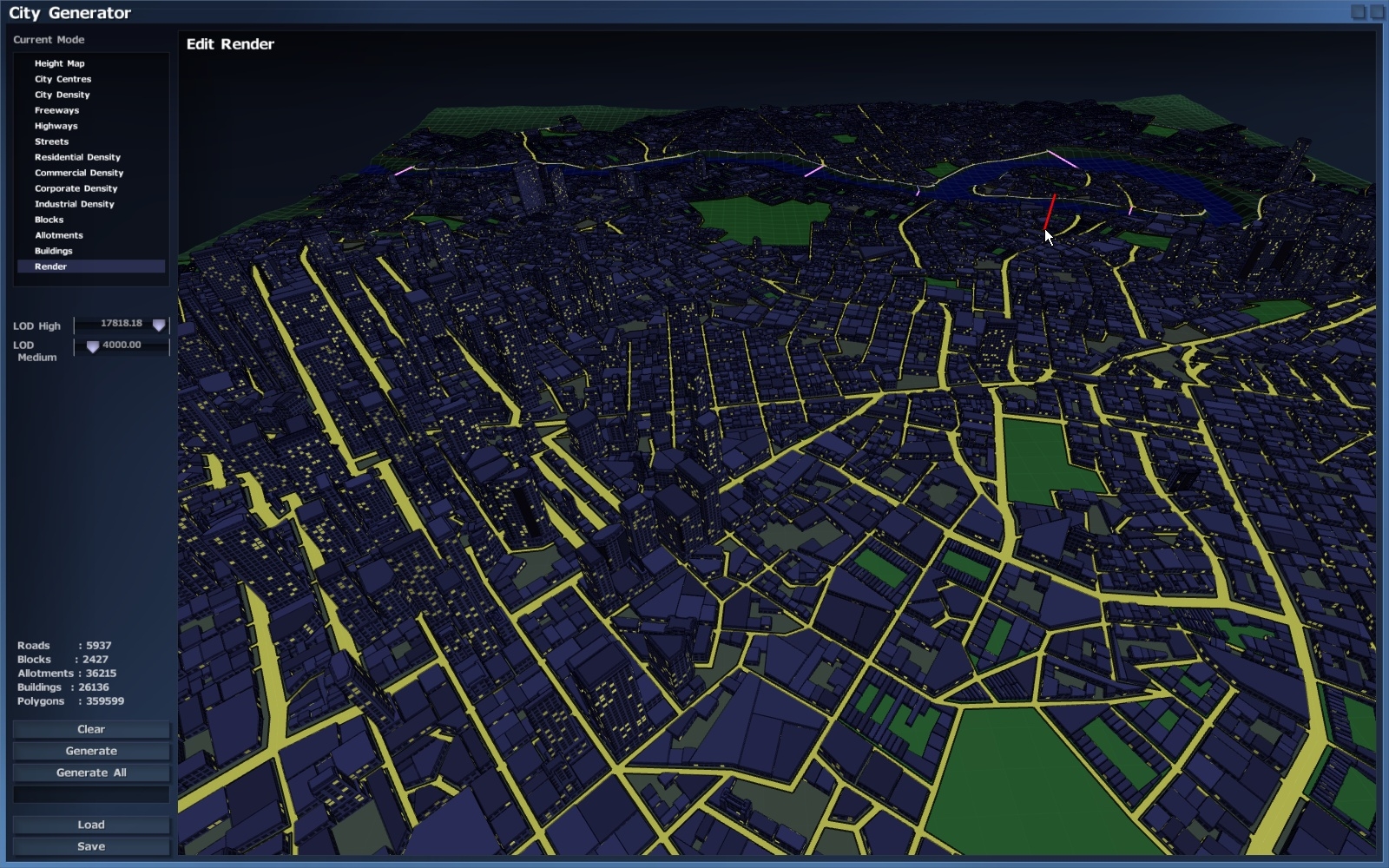Screen dimensions: 1389x868
Task: Select Residential Density mode
Action: pos(77,157)
